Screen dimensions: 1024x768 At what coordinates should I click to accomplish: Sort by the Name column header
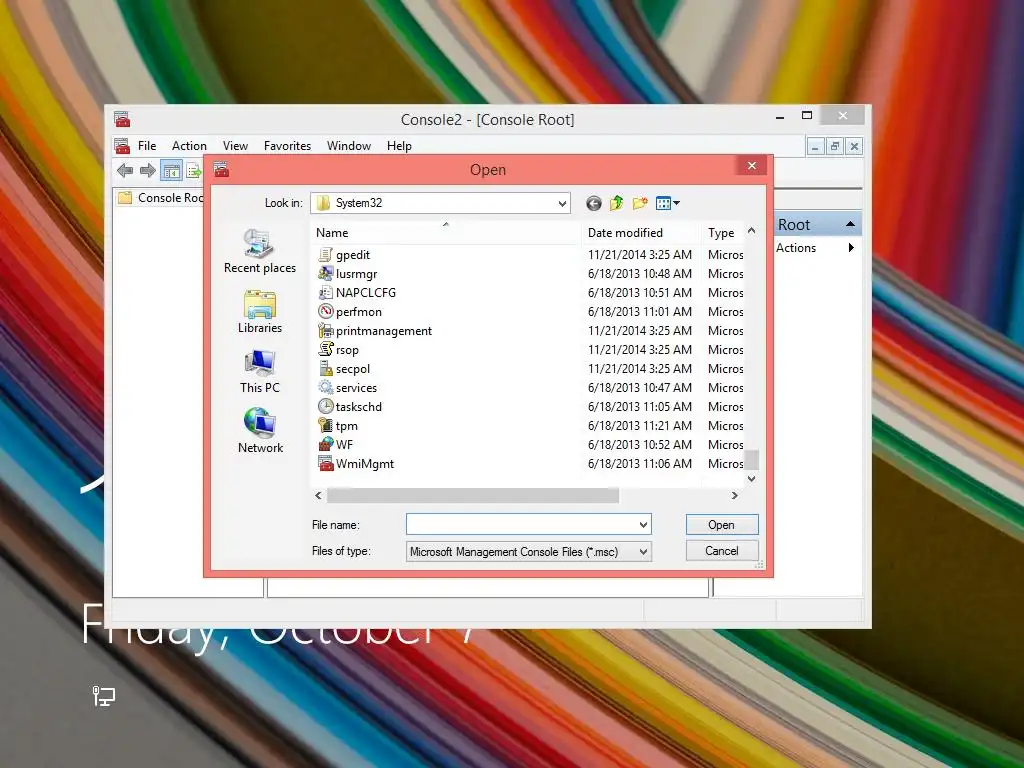(445, 232)
